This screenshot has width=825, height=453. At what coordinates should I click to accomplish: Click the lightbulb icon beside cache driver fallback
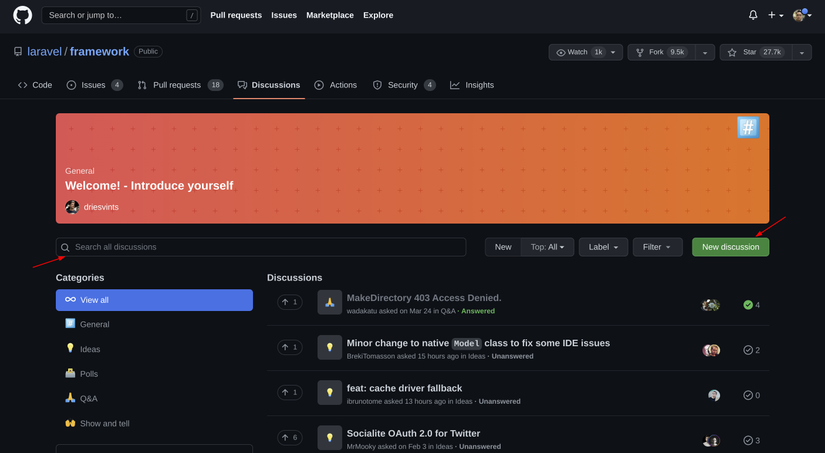point(330,392)
